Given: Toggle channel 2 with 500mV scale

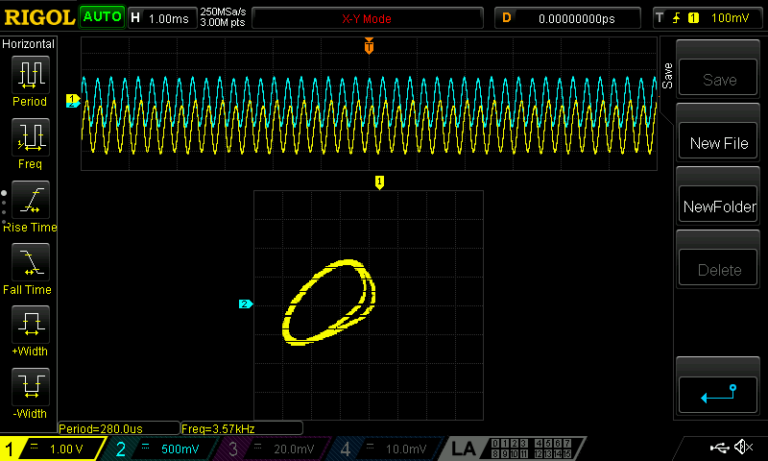Looking at the screenshot, I should 162,449.
